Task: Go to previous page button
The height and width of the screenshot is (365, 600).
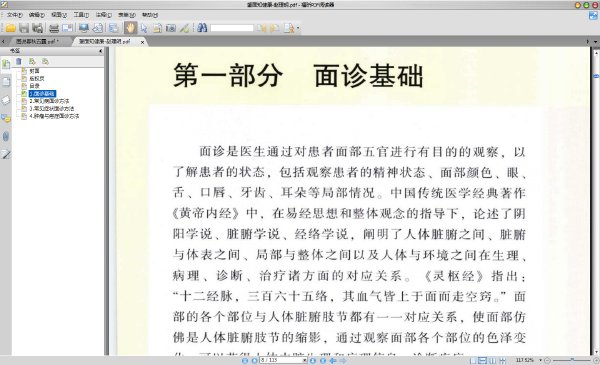Action: 254,360
